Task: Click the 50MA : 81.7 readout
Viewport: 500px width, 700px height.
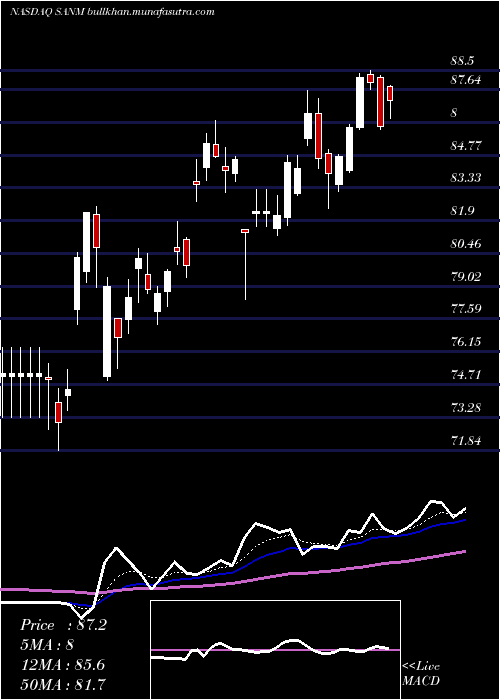Action: (64, 684)
